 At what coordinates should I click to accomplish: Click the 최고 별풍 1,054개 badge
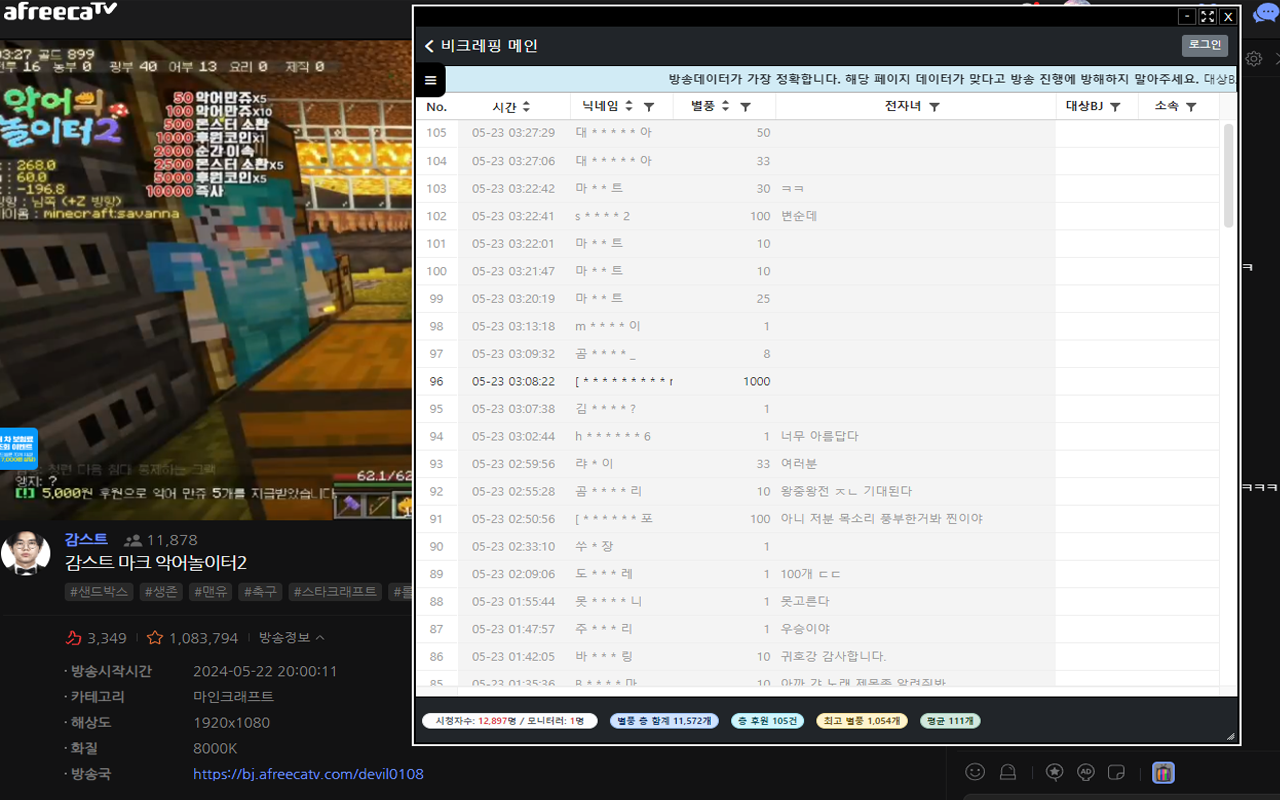tap(862, 721)
